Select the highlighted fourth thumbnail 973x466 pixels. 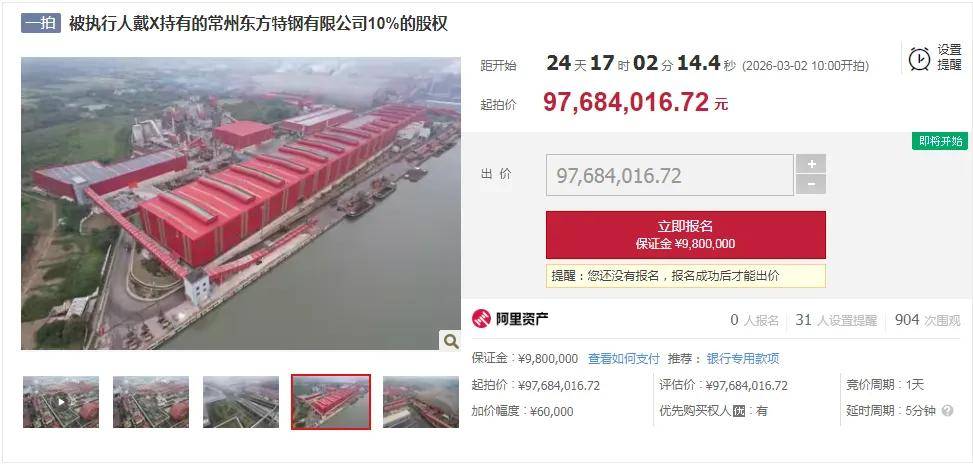[331, 401]
